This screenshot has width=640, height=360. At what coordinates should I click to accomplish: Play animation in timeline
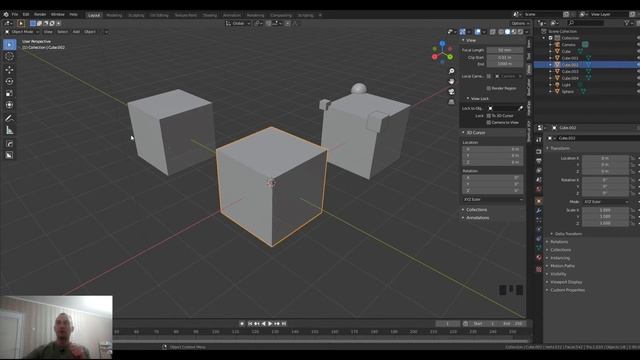pyautogui.click(x=270, y=324)
